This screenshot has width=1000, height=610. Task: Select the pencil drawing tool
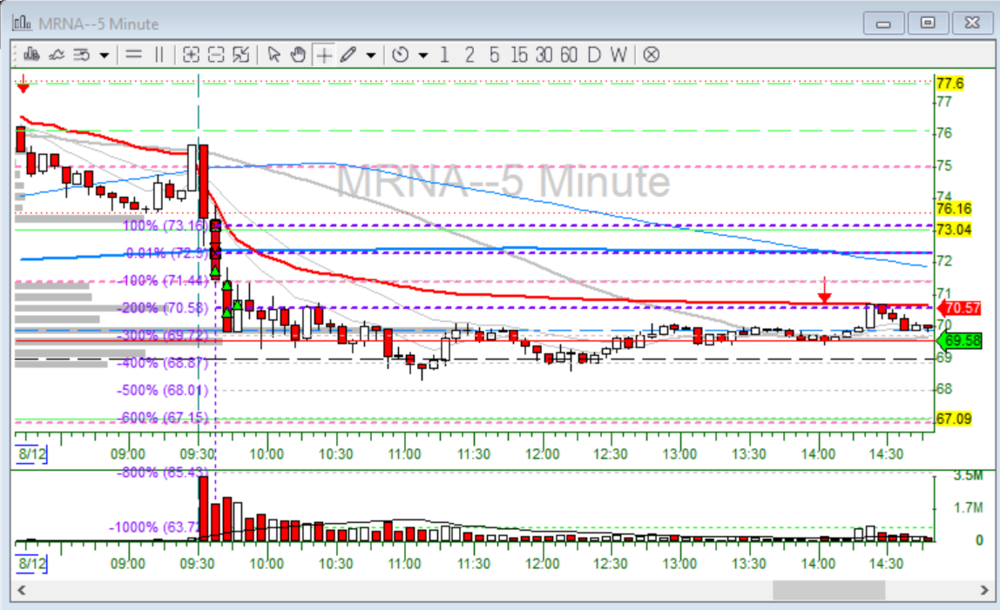tap(347, 54)
